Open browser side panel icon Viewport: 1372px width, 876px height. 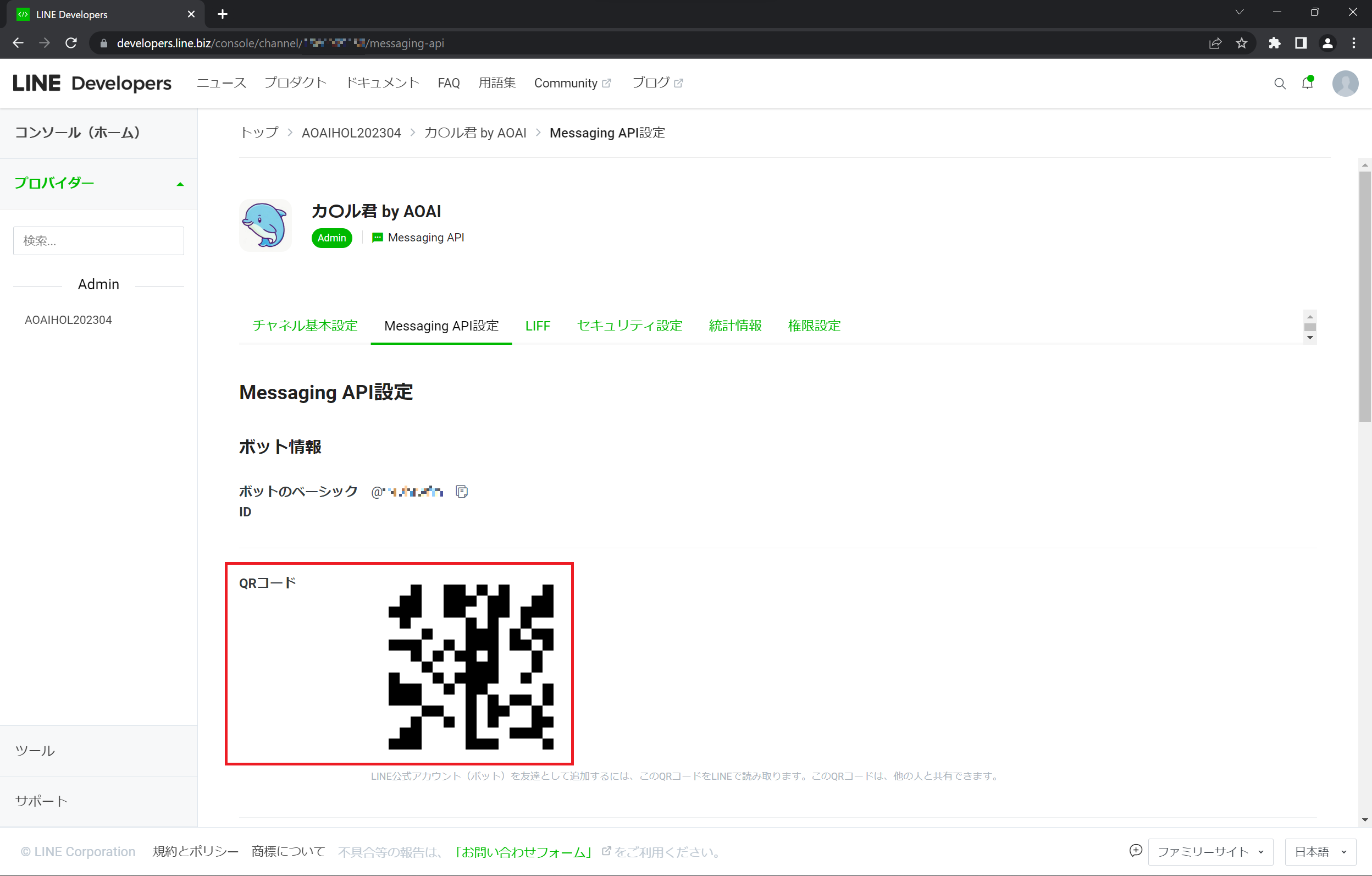point(1301,43)
